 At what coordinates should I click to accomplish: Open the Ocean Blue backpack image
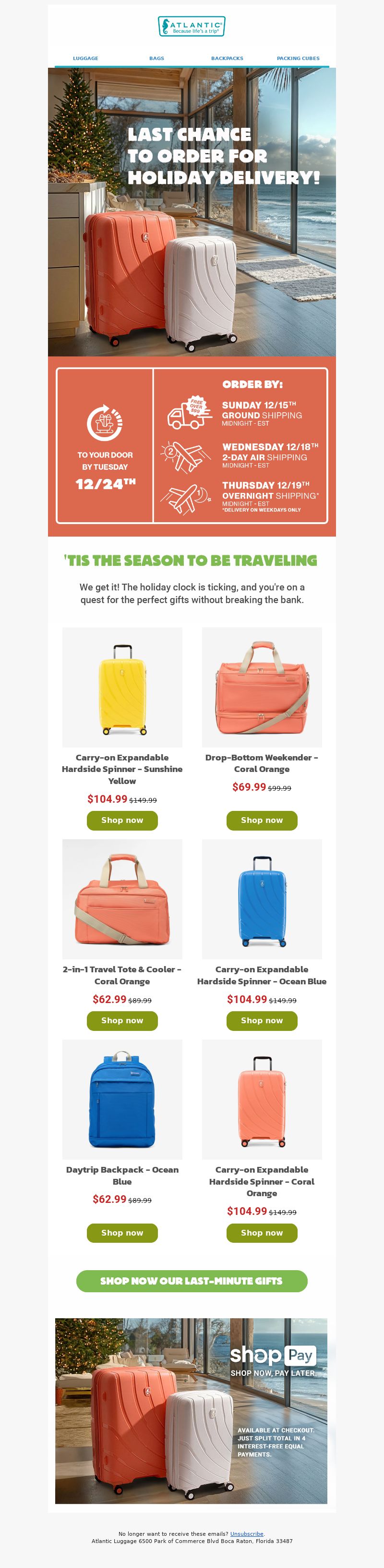[122, 1099]
